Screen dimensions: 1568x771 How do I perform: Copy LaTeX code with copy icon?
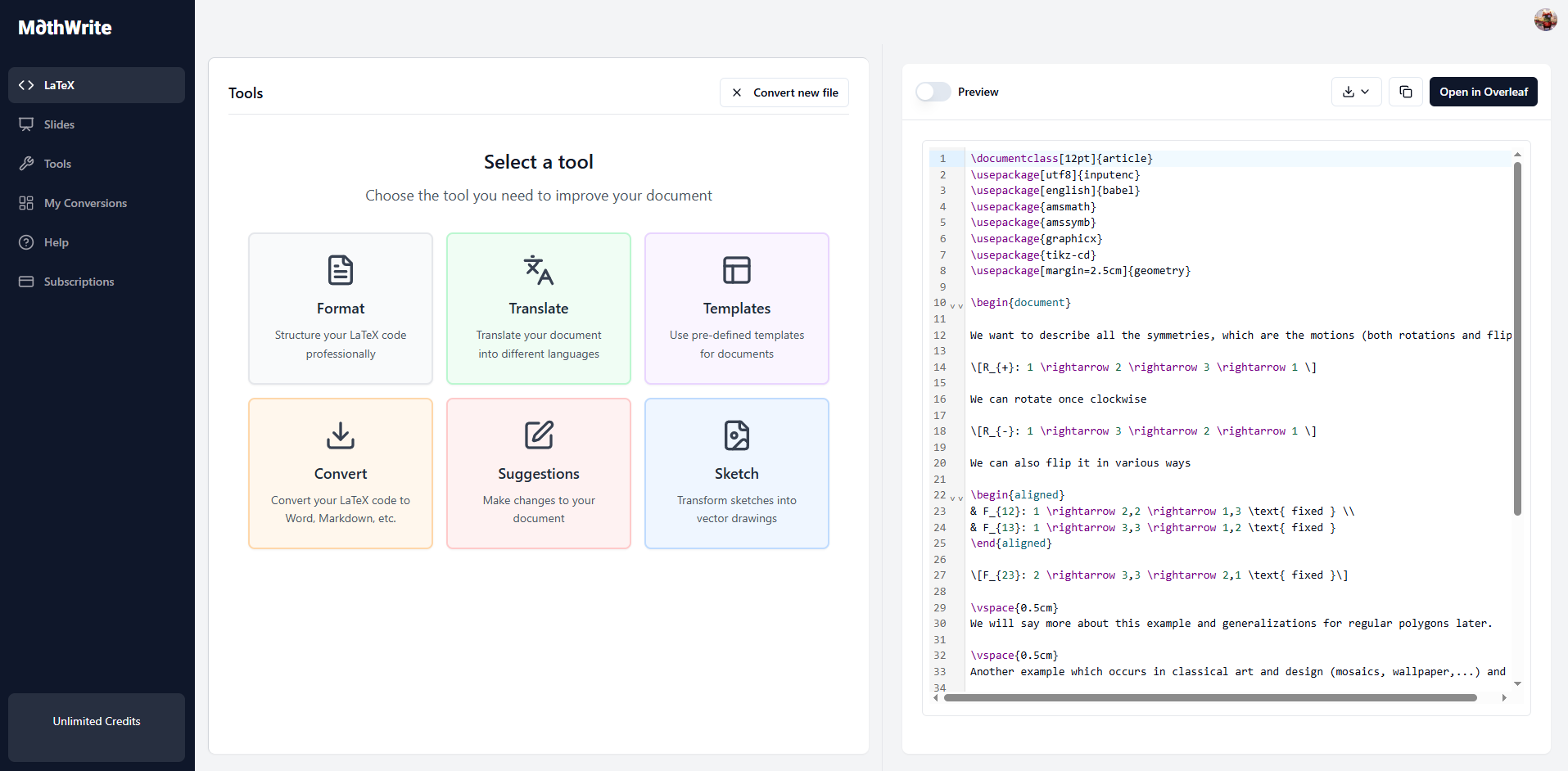point(1406,92)
